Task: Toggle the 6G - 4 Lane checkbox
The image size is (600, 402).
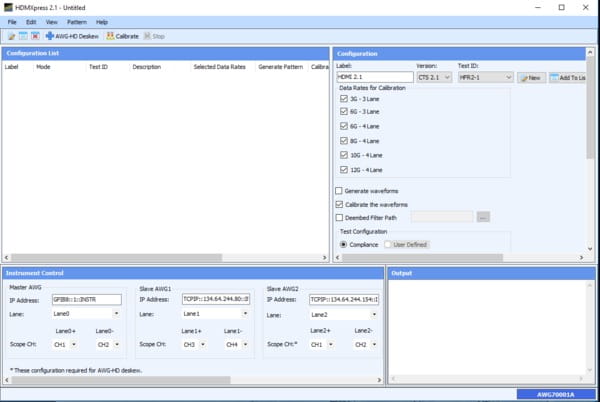Action: point(344,126)
